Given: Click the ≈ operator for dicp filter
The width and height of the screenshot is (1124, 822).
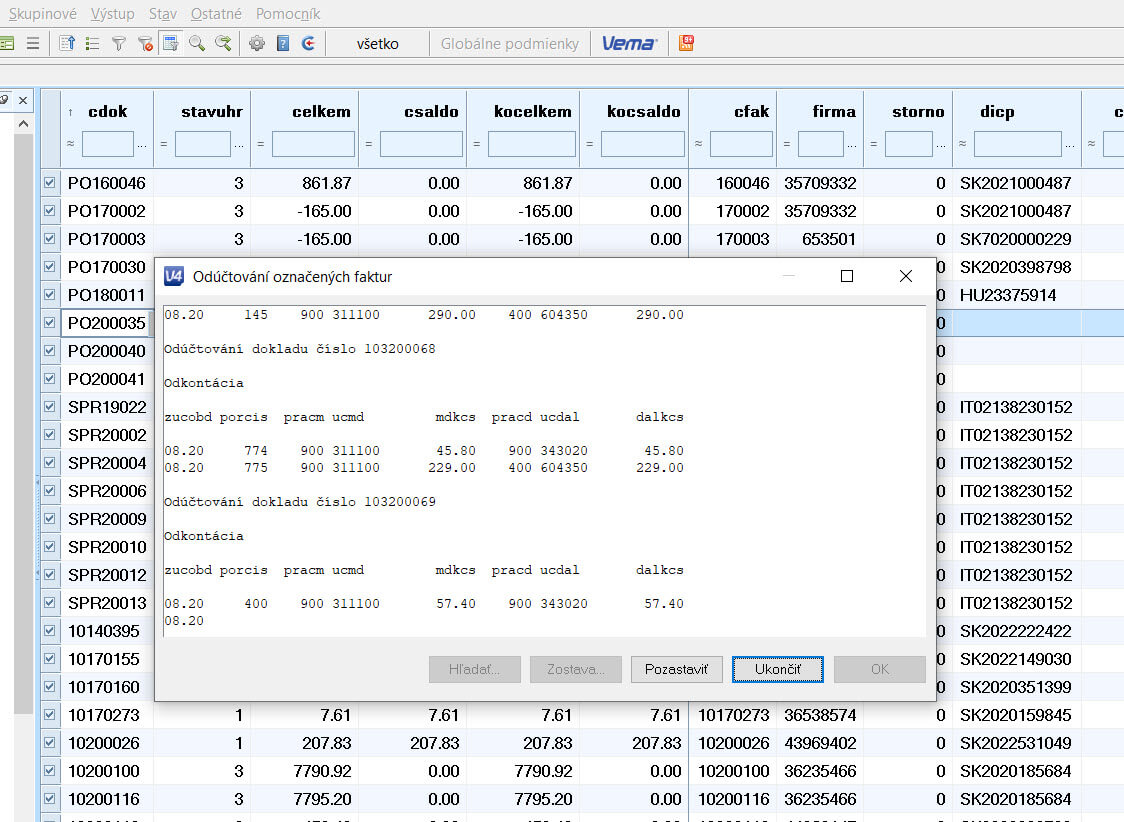Looking at the screenshot, I should tap(963, 144).
